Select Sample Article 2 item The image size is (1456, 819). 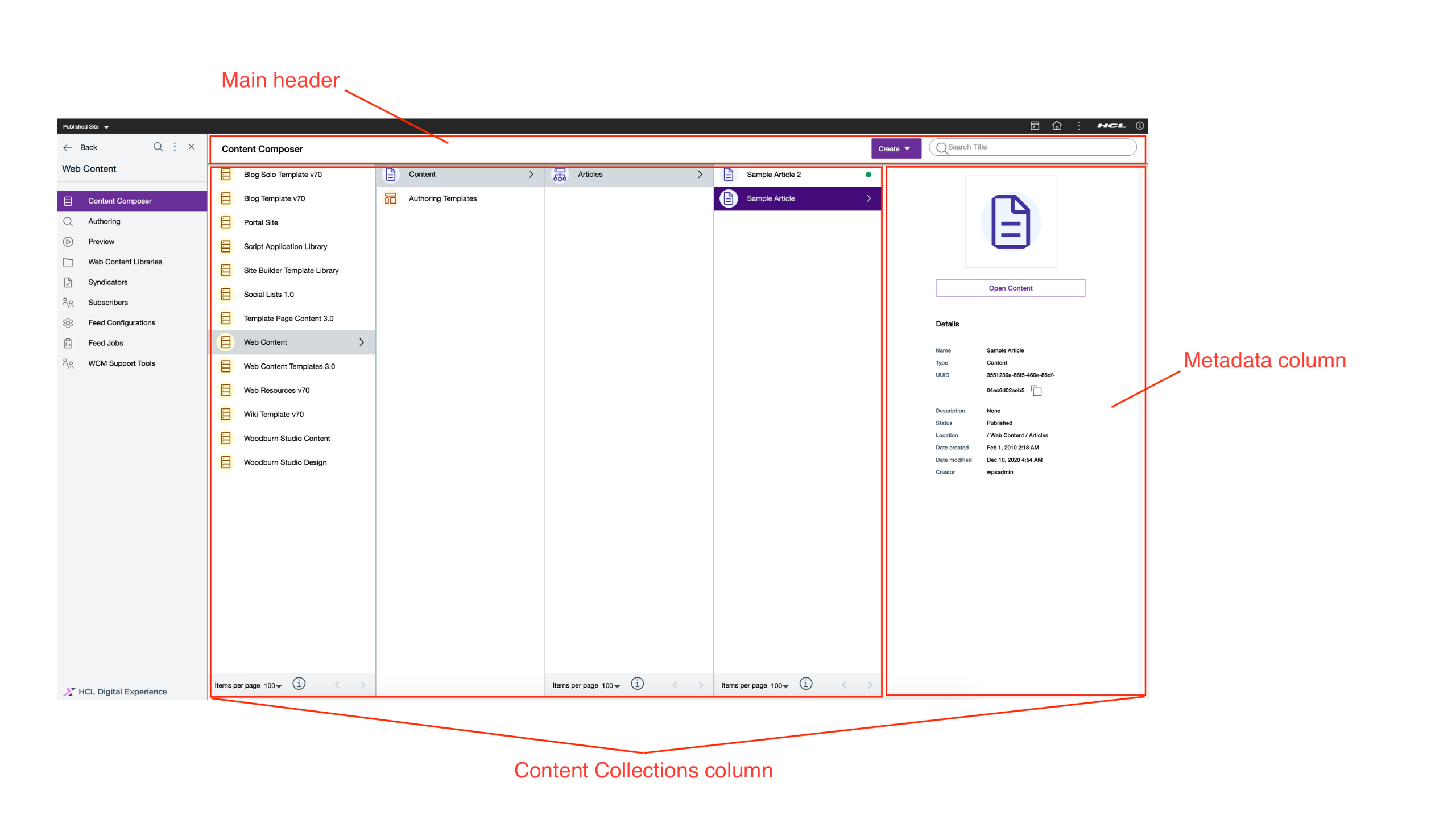[x=773, y=175]
